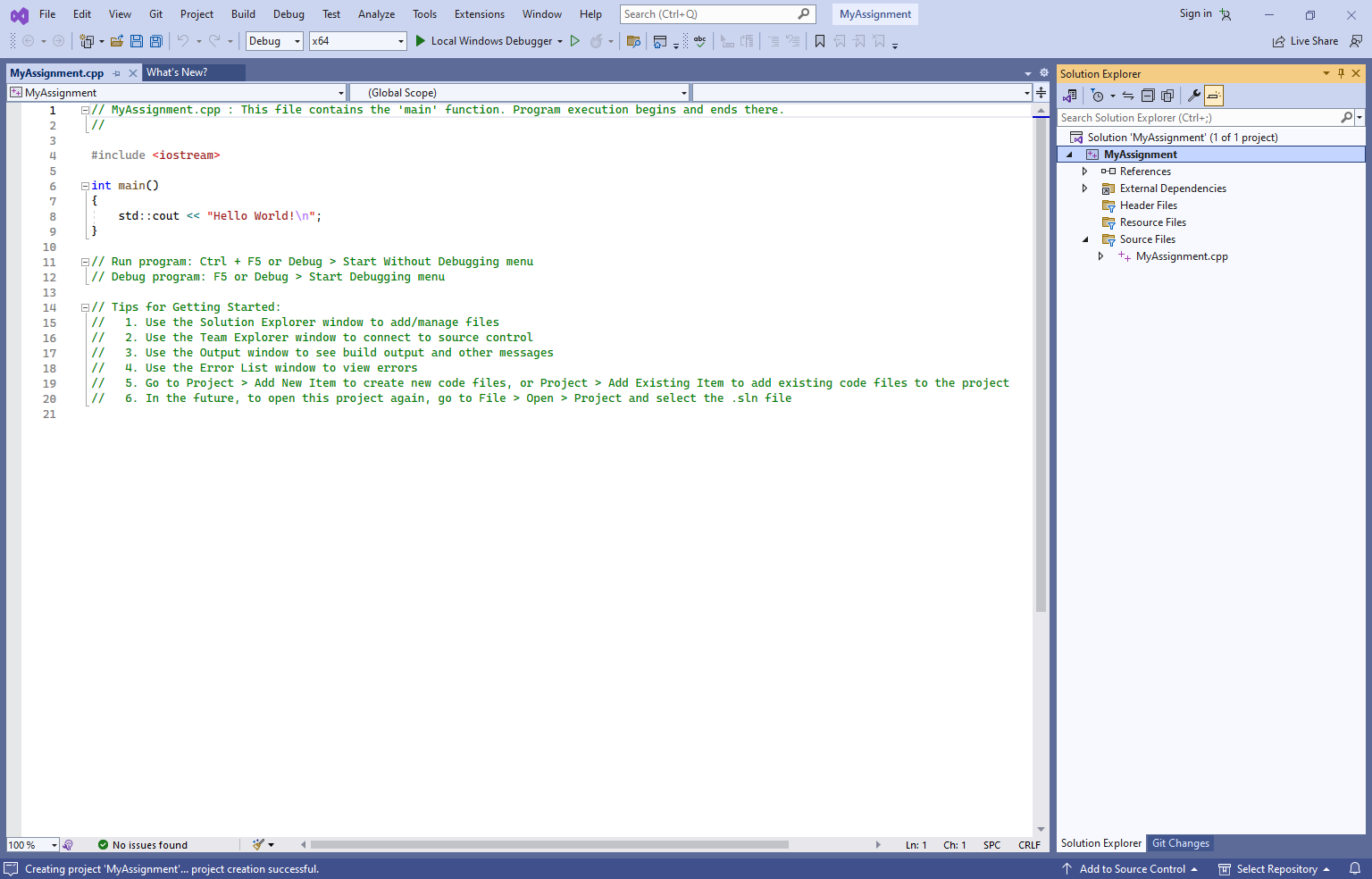This screenshot has height=879, width=1372.
Task: Click the Save All icon
Action: tap(155, 40)
